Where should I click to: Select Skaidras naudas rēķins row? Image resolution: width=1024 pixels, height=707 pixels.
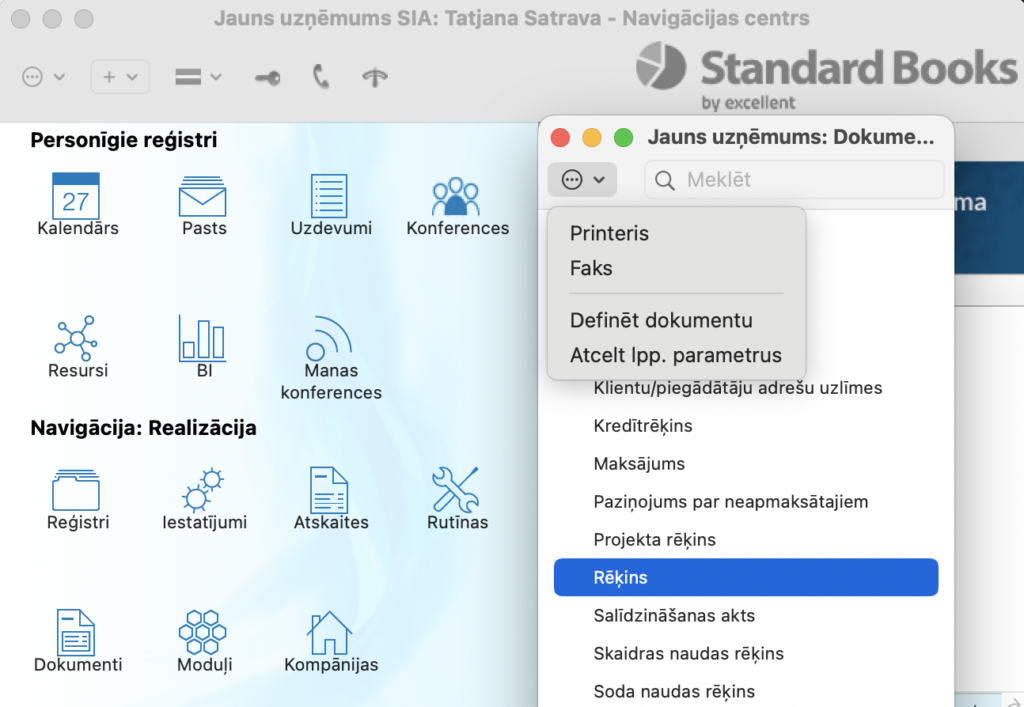[x=746, y=653]
